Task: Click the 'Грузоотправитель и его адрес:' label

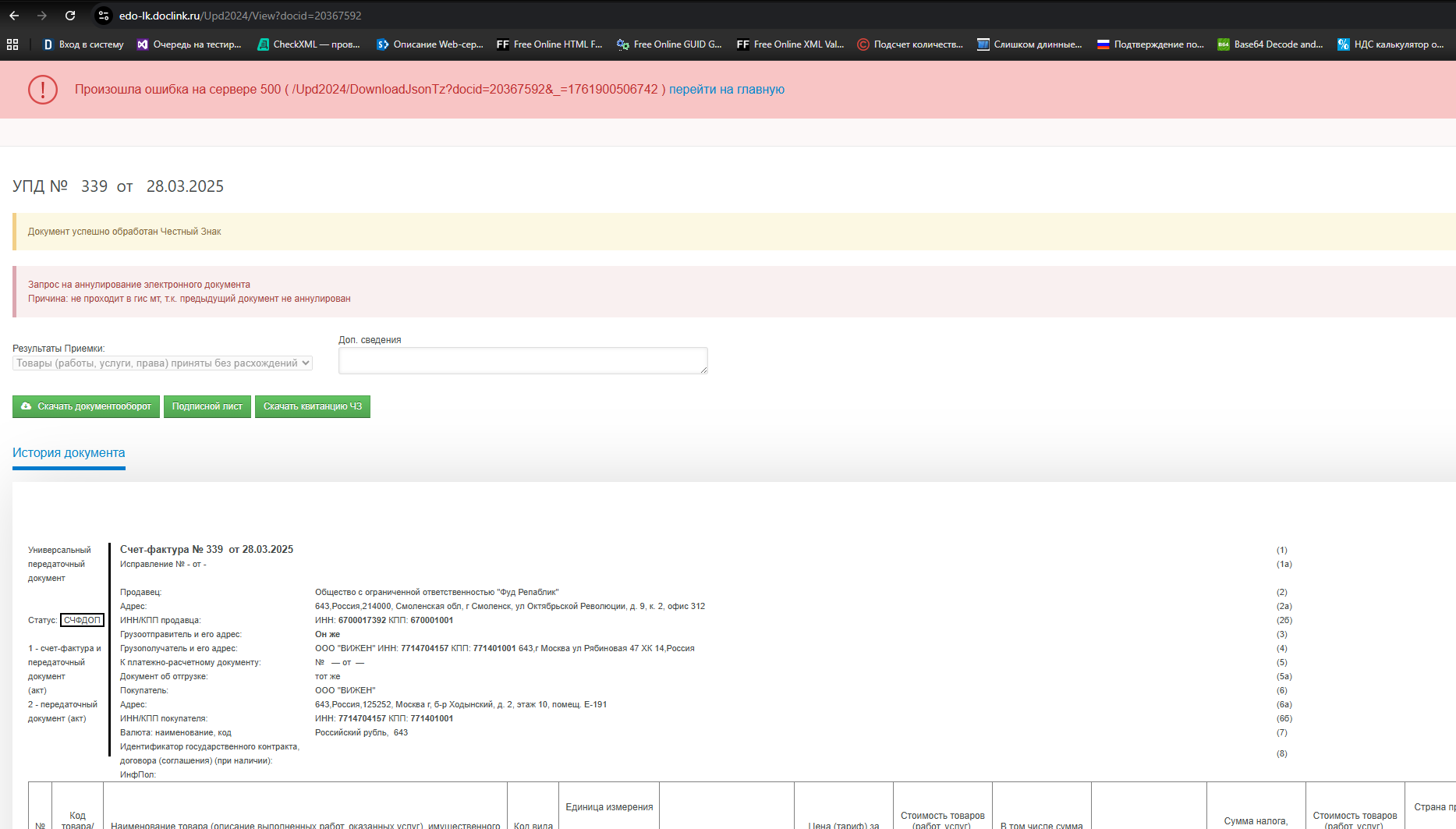Action: tap(181, 635)
